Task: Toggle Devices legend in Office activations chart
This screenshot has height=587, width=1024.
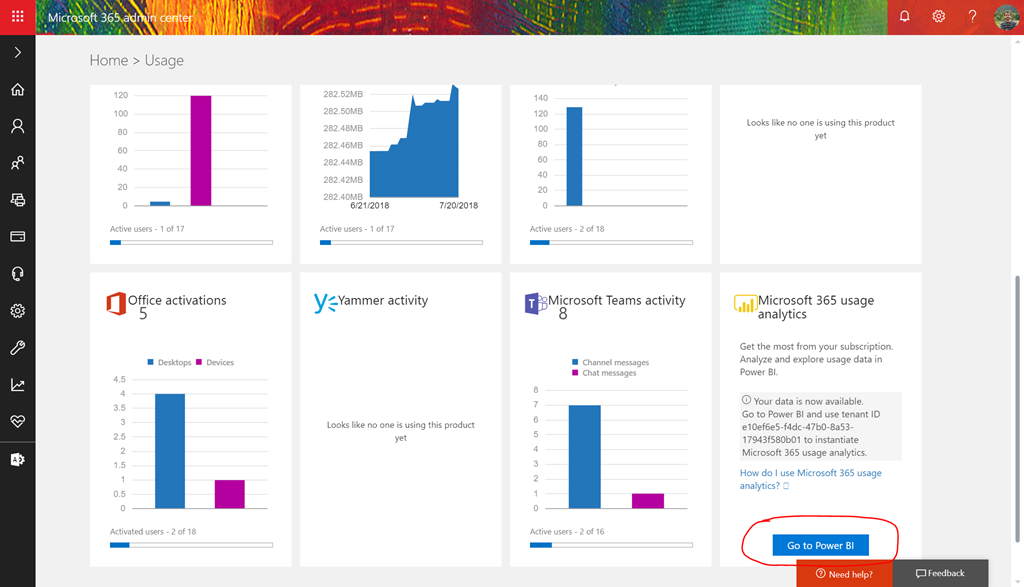Action: pyautogui.click(x=215, y=362)
